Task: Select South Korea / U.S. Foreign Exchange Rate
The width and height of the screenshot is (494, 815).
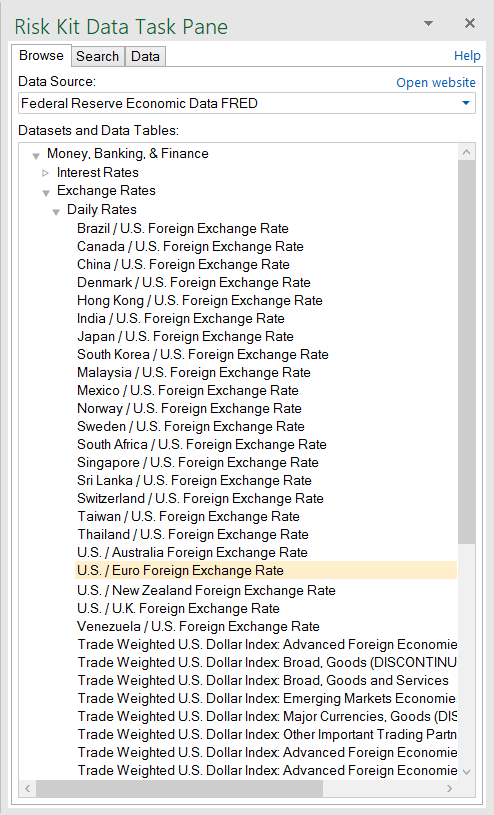Action: pos(203,354)
